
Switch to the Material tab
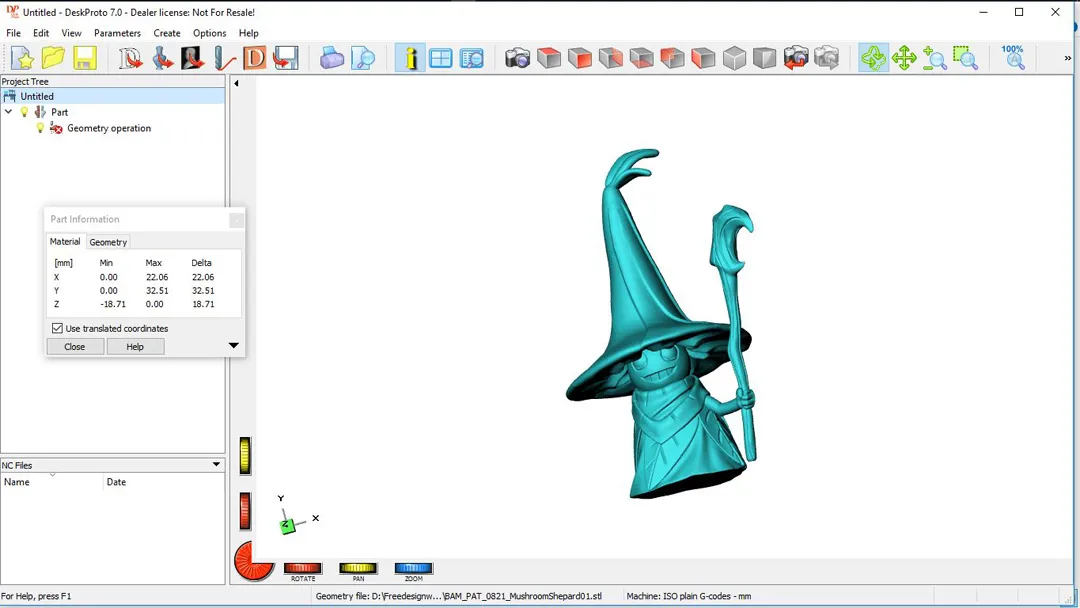(65, 242)
